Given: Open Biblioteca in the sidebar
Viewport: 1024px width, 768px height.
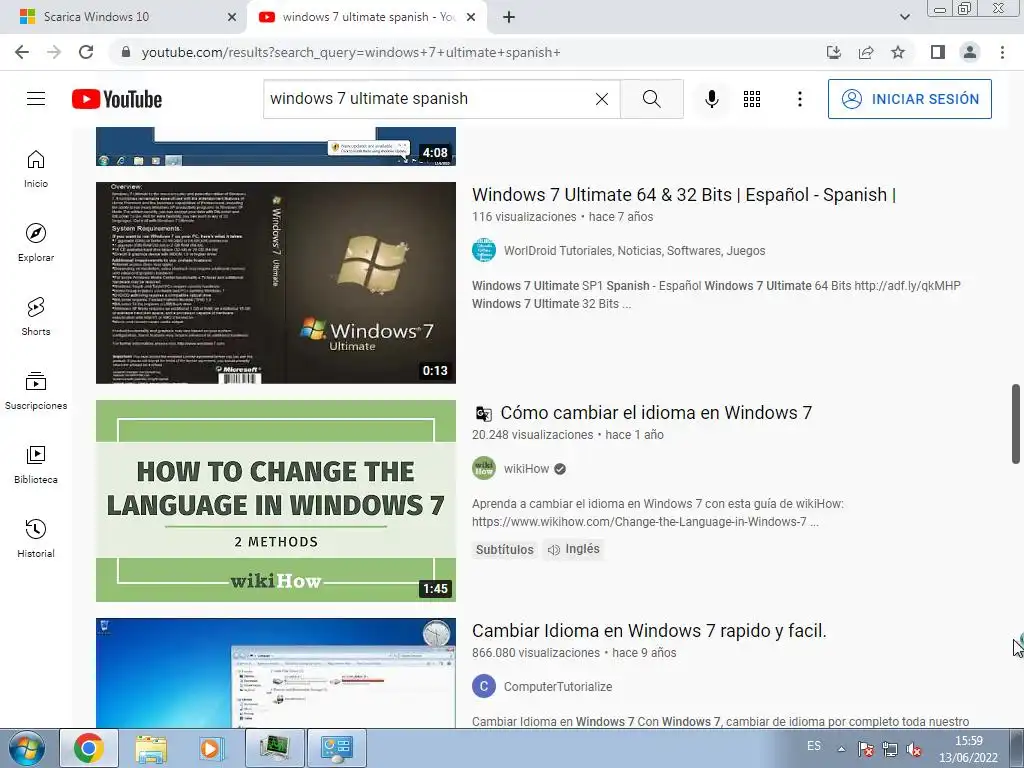Looking at the screenshot, I should 36,464.
